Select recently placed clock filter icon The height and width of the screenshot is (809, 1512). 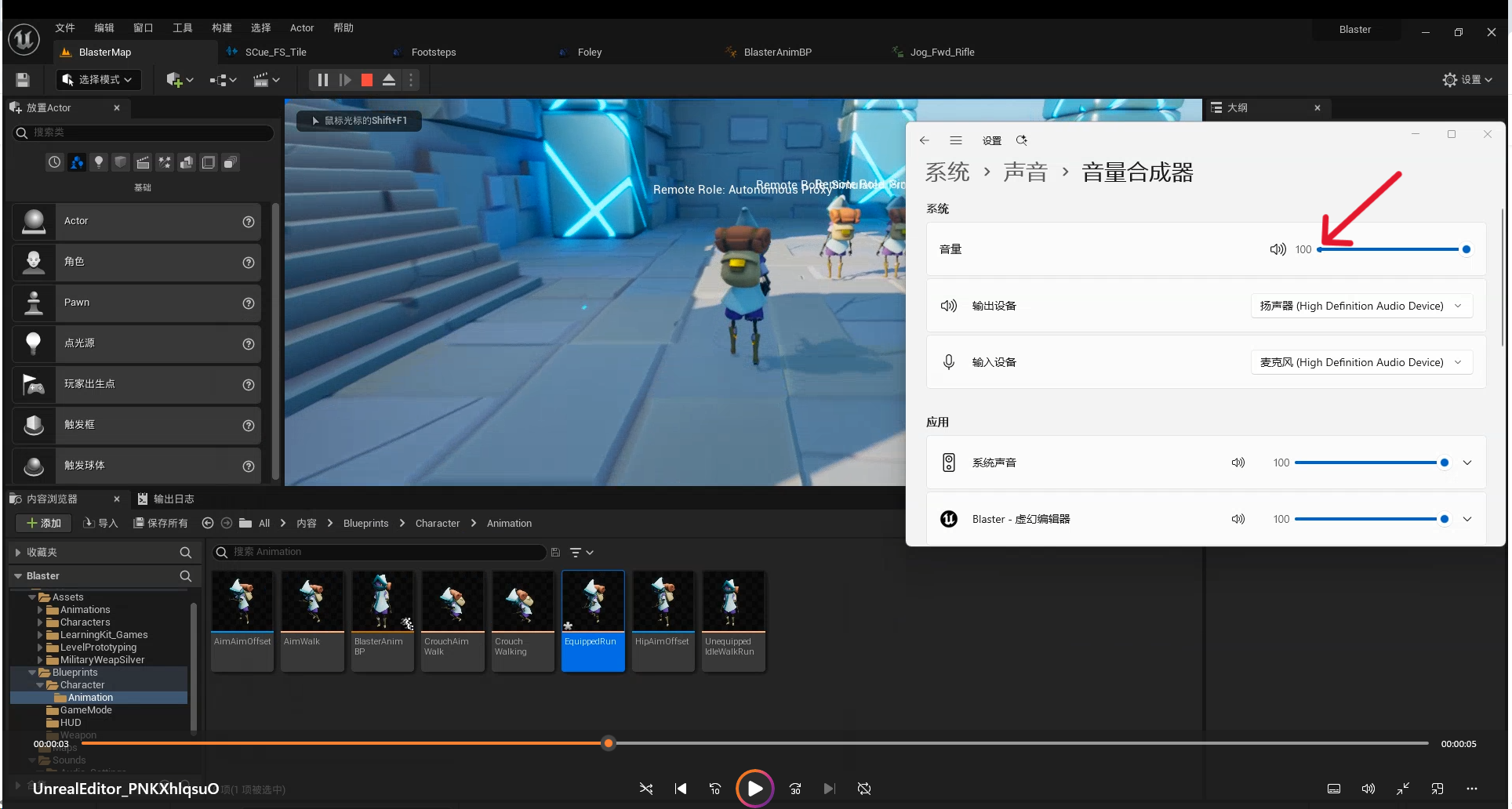[x=54, y=162]
